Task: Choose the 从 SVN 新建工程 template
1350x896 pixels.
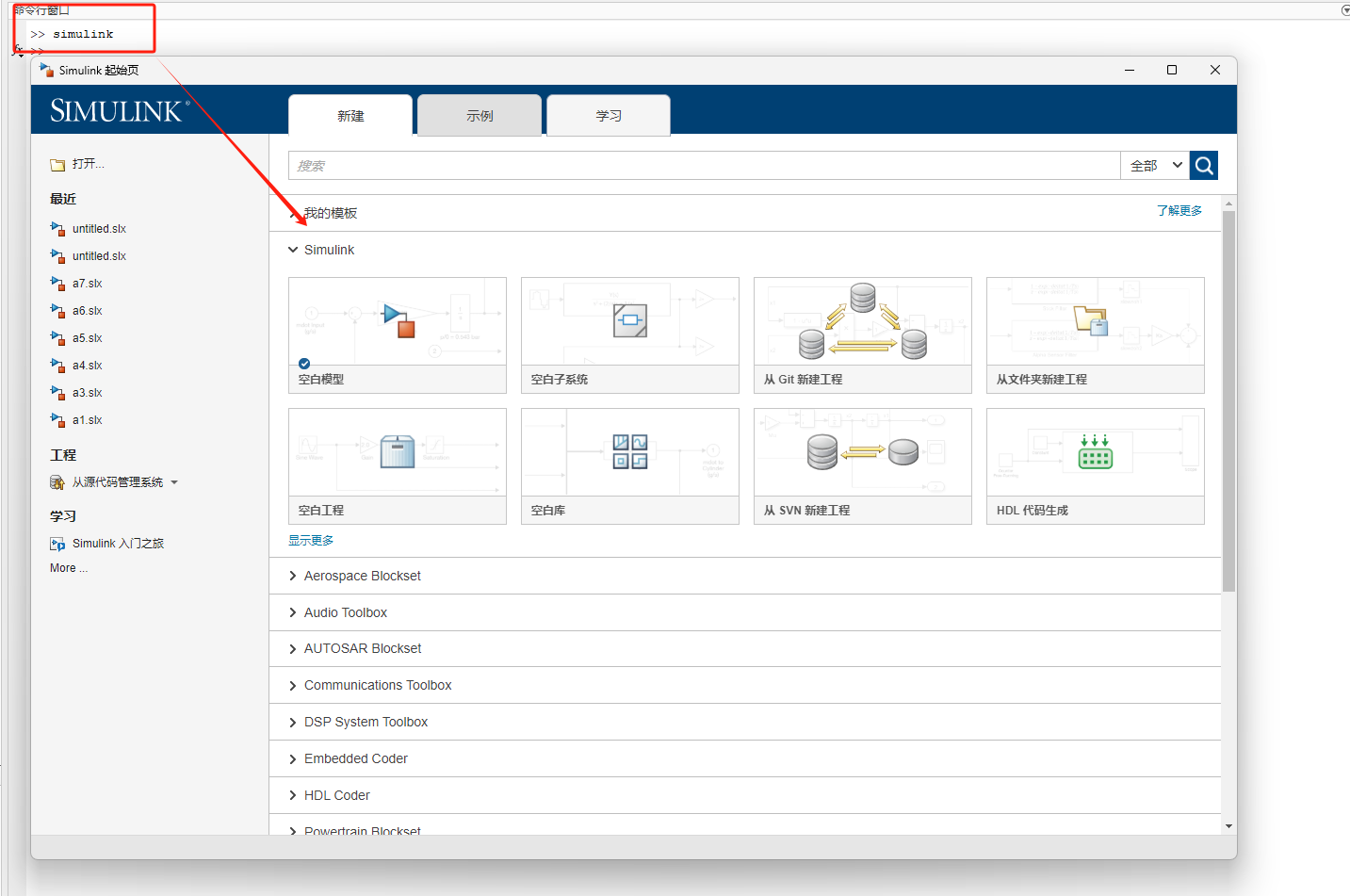Action: (x=862, y=466)
